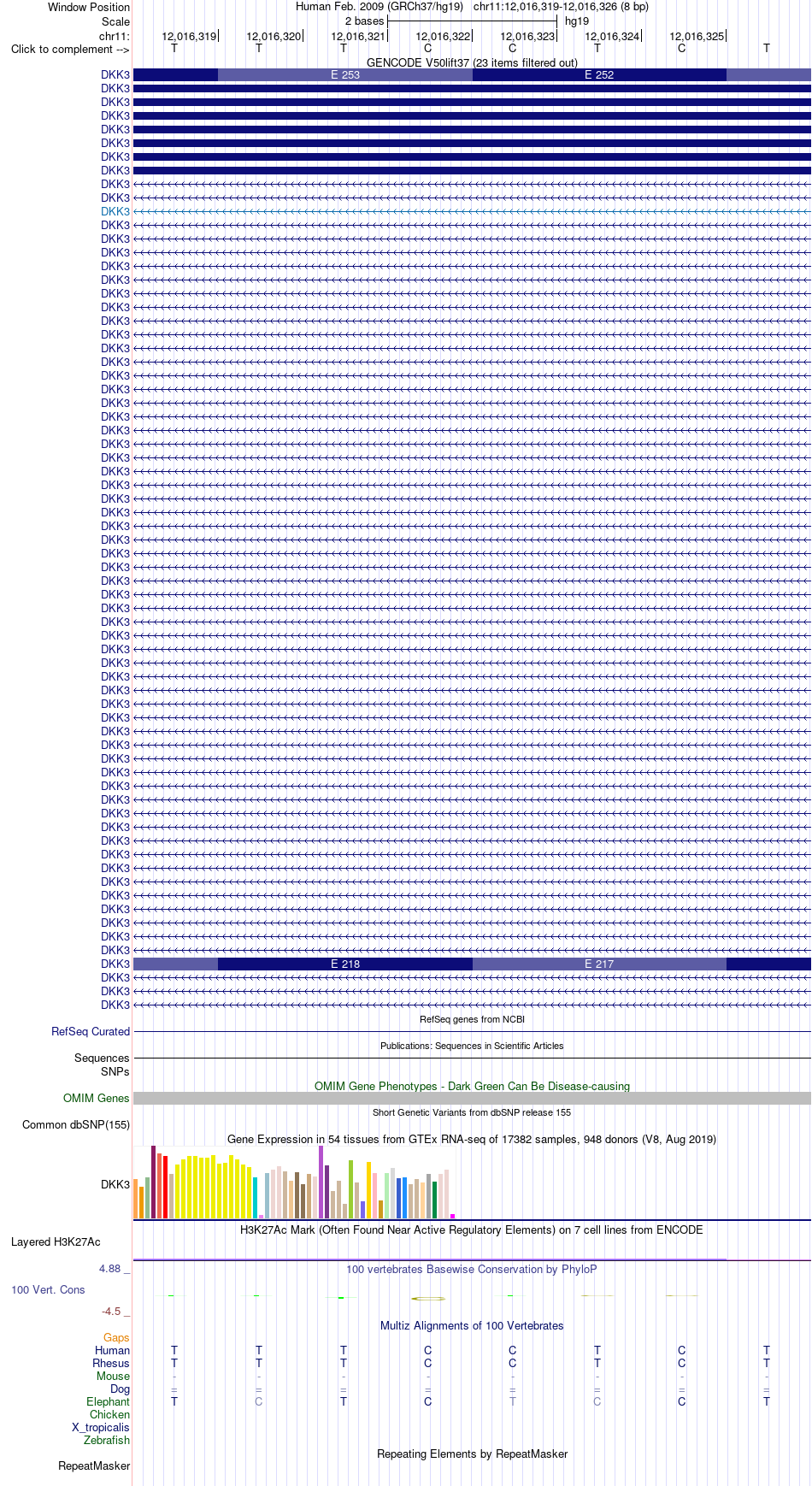
Task: Click the chr11:12,016,319-12,016,326 (8 bp) position text
Action: click(x=561, y=6)
